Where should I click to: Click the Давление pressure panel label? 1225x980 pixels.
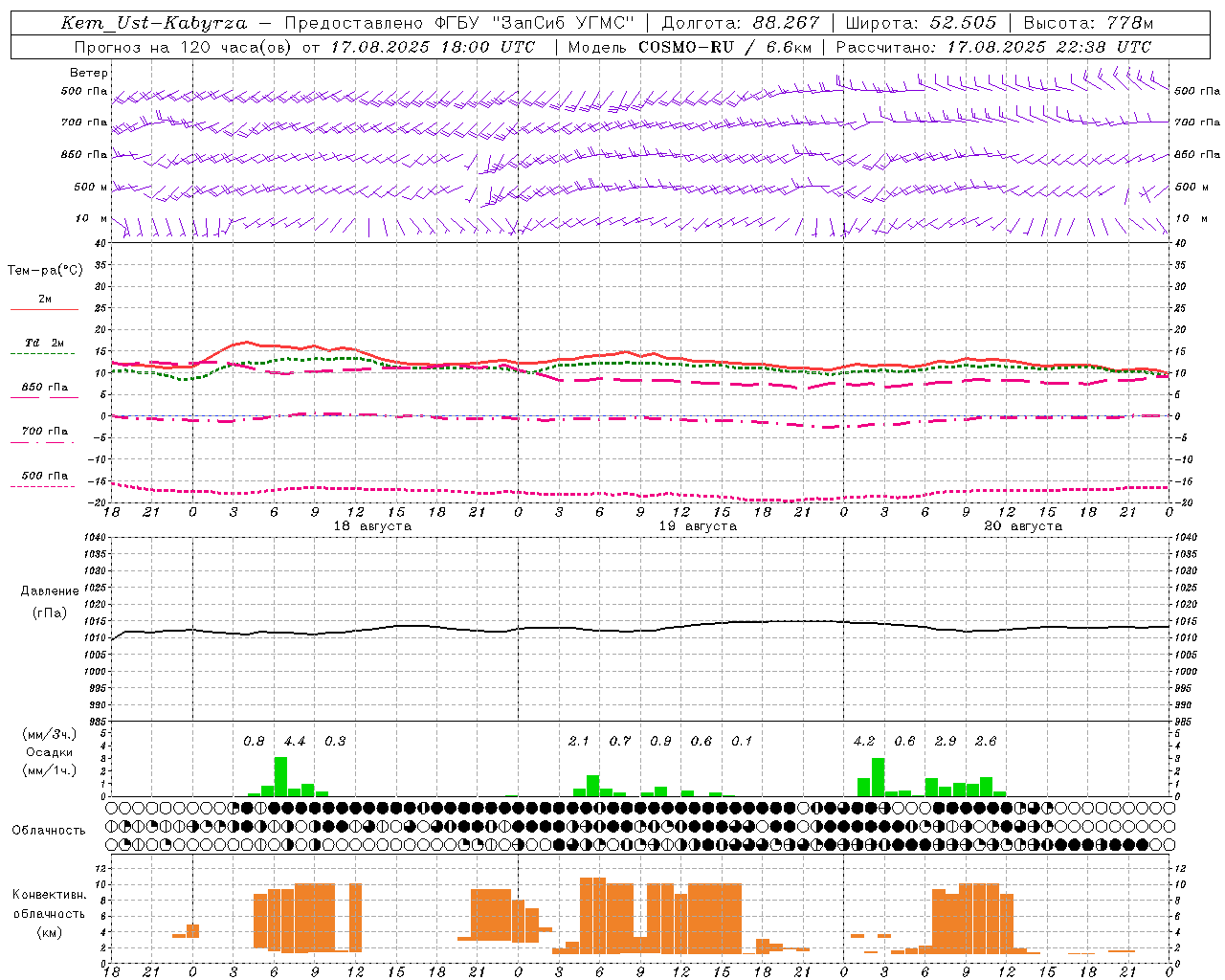click(50, 591)
